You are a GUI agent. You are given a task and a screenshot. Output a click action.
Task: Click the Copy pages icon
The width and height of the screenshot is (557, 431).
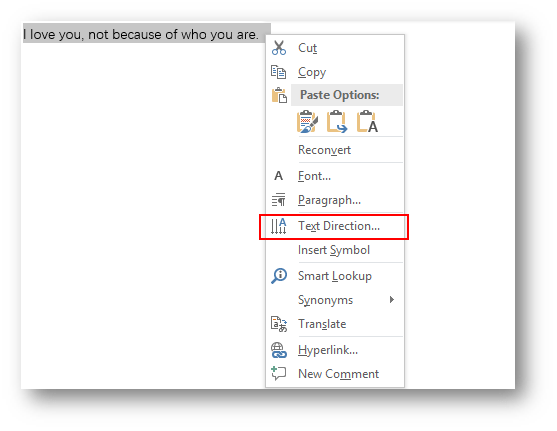click(278, 72)
